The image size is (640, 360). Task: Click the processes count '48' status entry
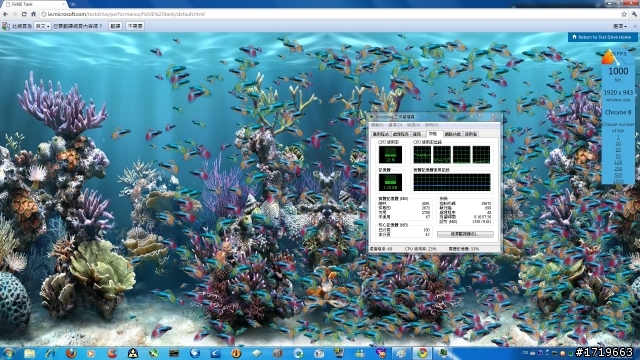point(381,249)
